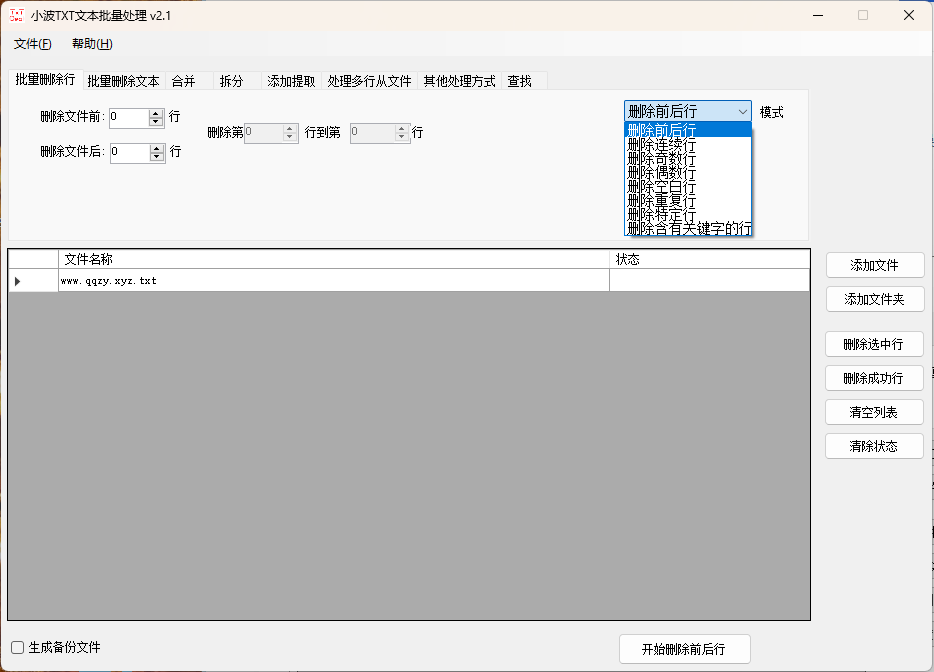The width and height of the screenshot is (934, 672).
Task: Click the 清空列表 button
Action: (874, 411)
